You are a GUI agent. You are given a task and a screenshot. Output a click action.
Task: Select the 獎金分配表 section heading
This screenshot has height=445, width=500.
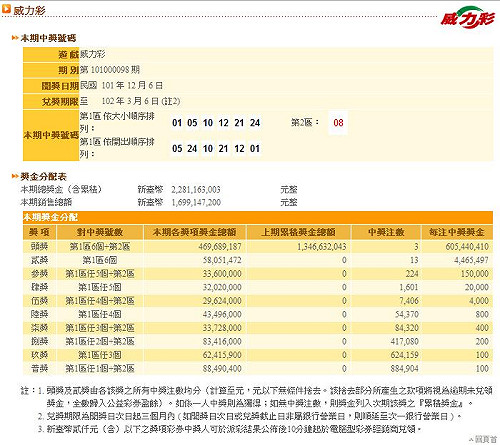tap(43, 176)
